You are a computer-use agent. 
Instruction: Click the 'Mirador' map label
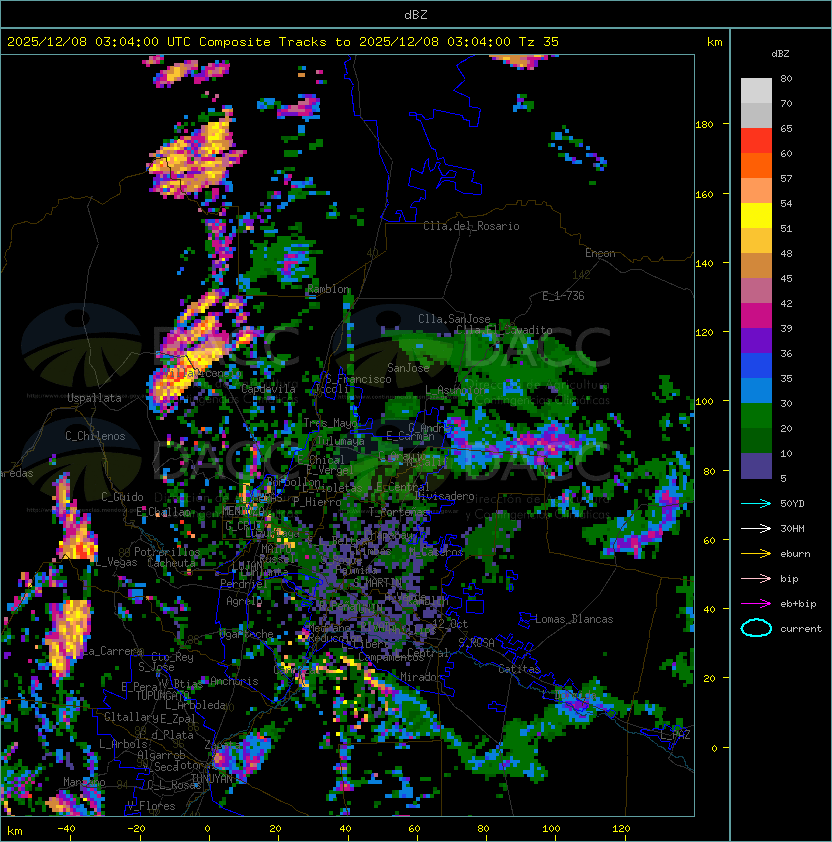[422, 677]
